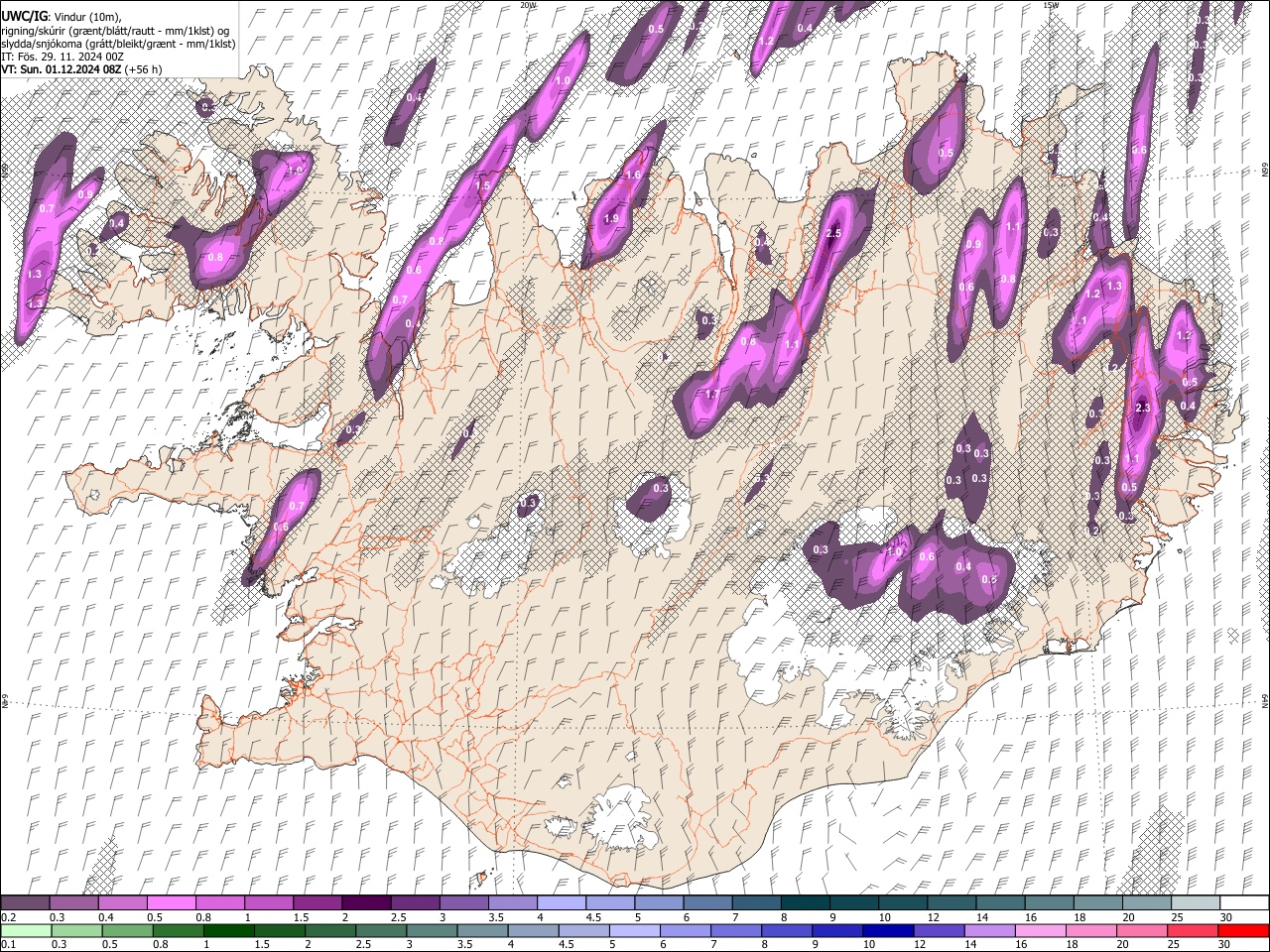Click the "(+56 h)" forecast offset text
The width and height of the screenshot is (1270, 952).
click(145, 69)
